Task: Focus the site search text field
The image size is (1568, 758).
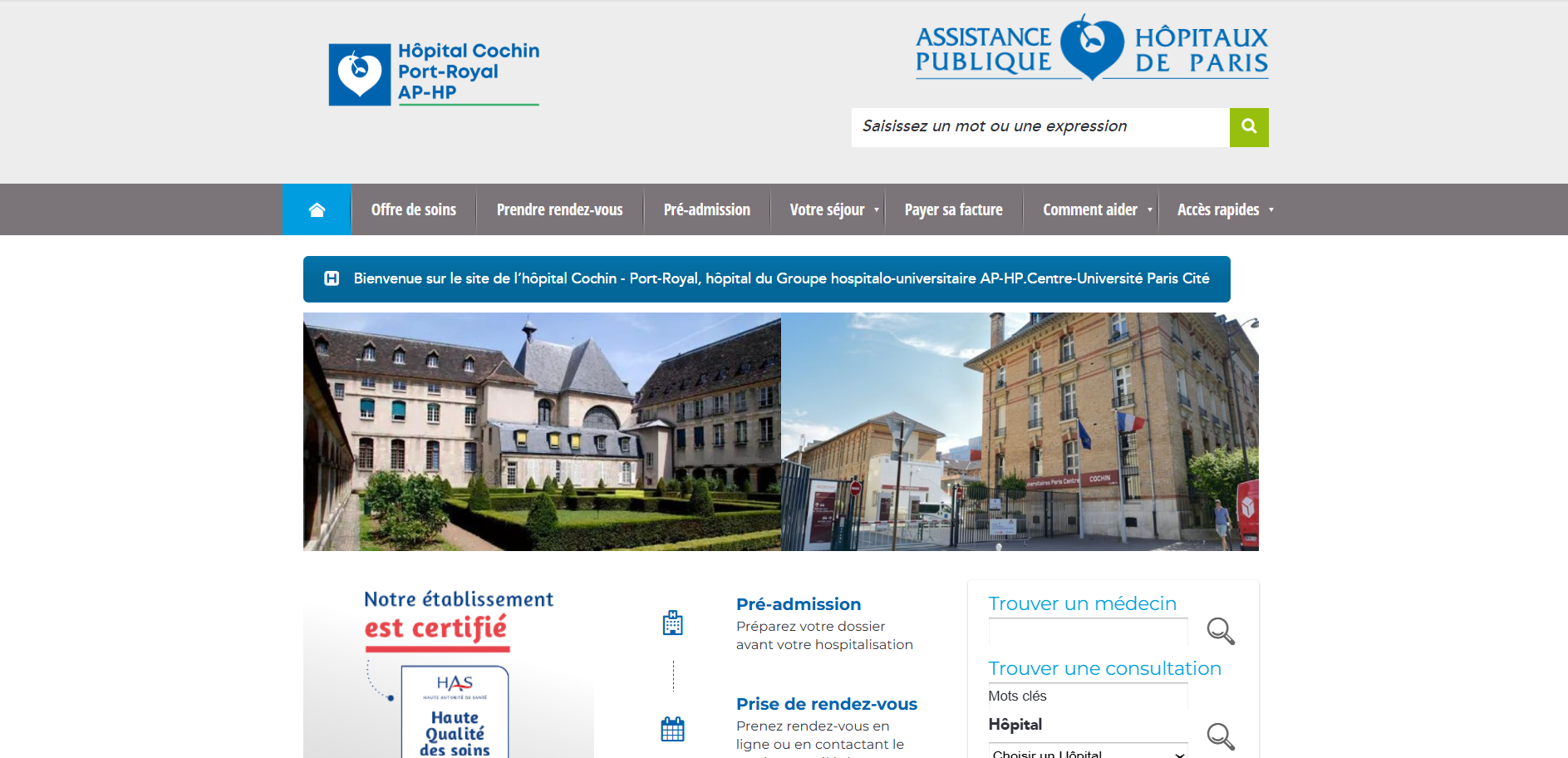Action: coord(1040,127)
